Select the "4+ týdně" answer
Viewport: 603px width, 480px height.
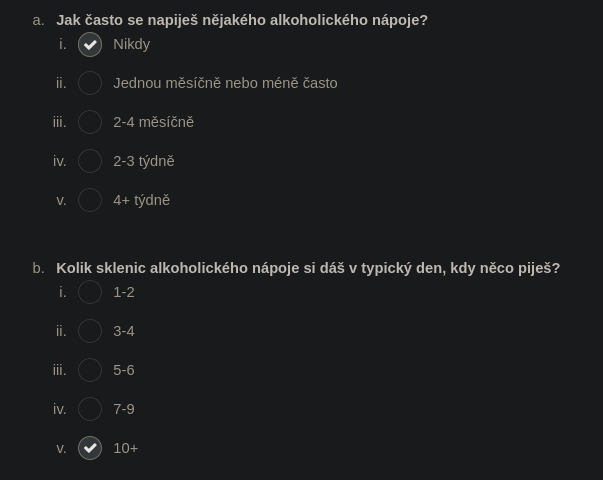coord(90,200)
